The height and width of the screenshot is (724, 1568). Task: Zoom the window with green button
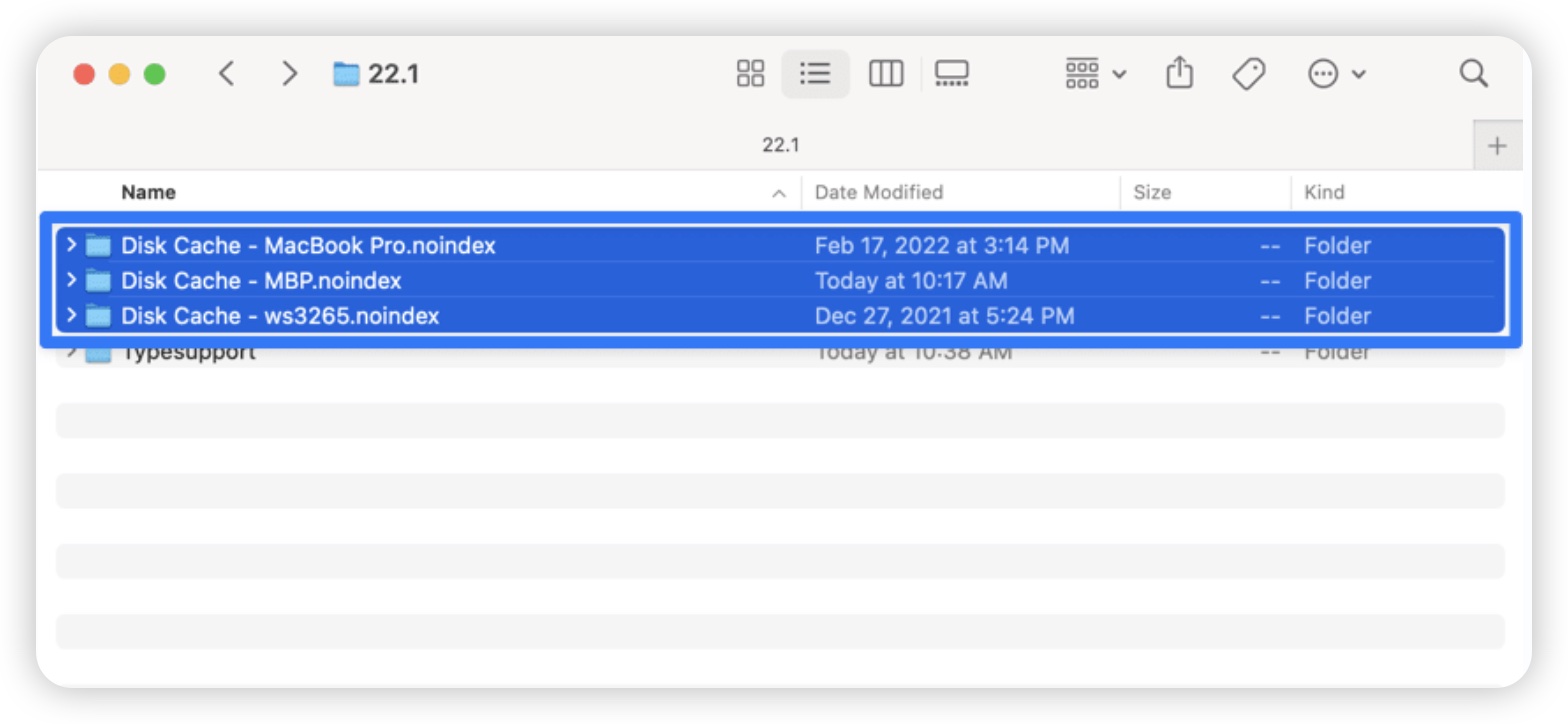point(154,74)
